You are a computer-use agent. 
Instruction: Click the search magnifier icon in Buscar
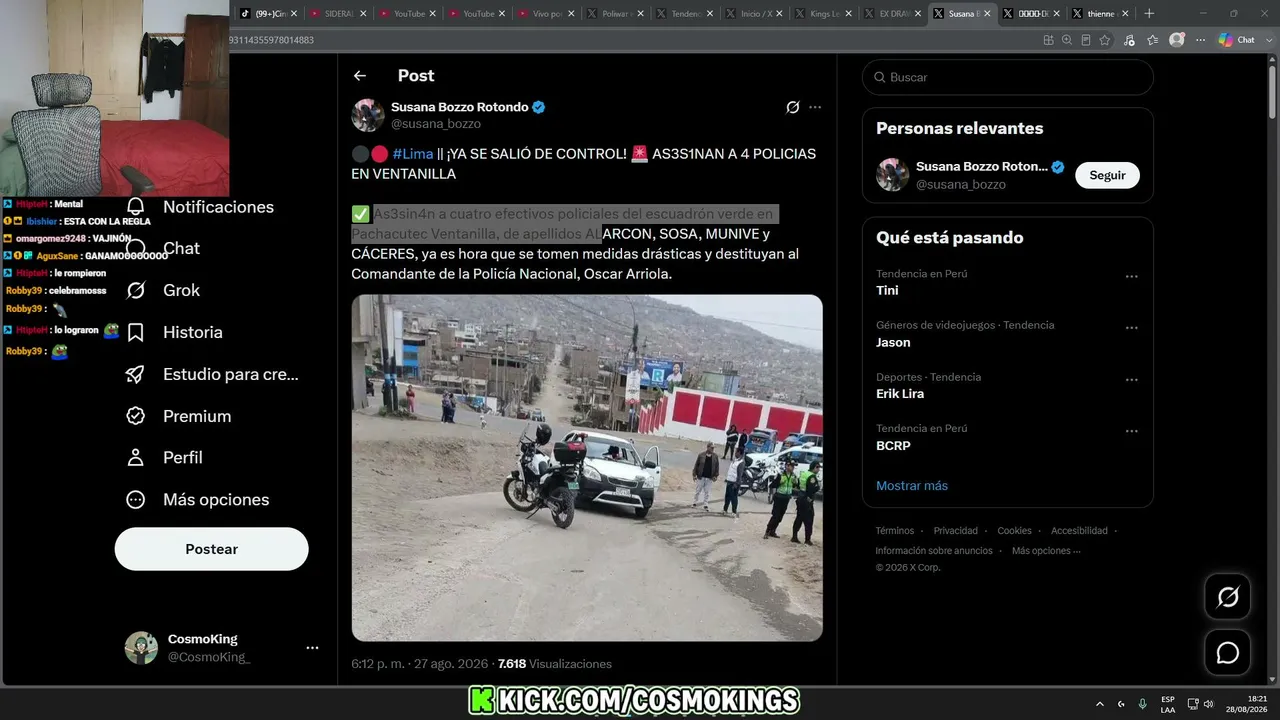coord(880,77)
